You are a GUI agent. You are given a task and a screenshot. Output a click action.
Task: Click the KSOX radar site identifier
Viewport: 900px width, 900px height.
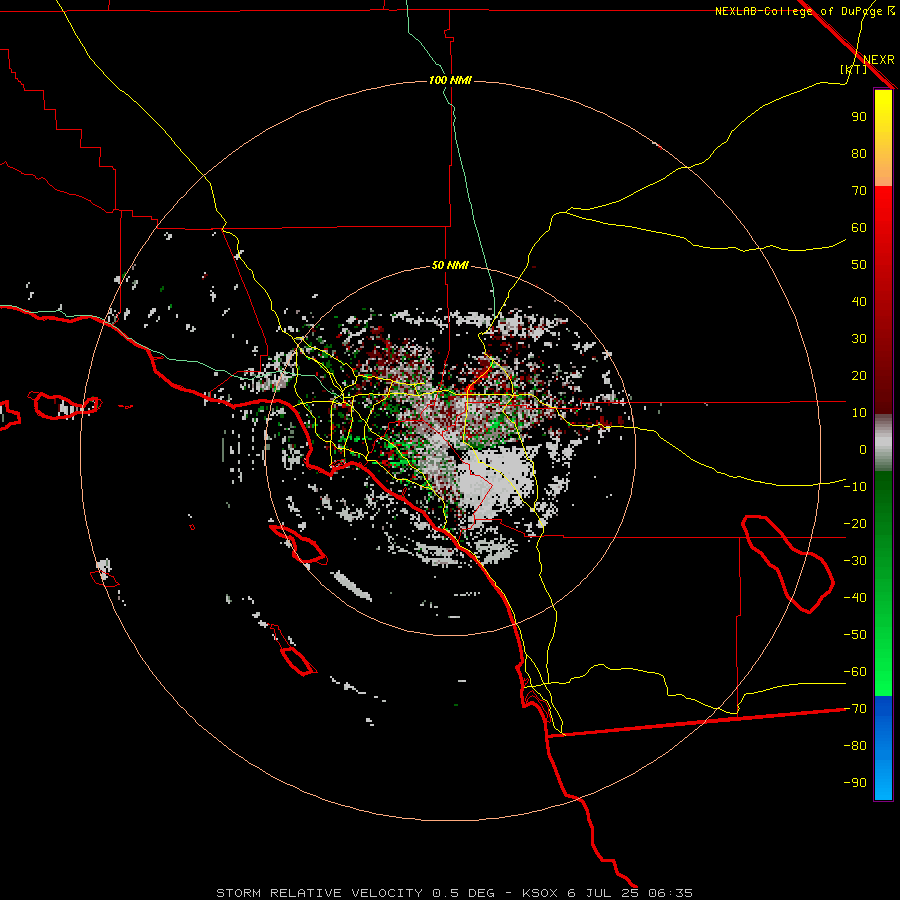pyautogui.click(x=540, y=893)
